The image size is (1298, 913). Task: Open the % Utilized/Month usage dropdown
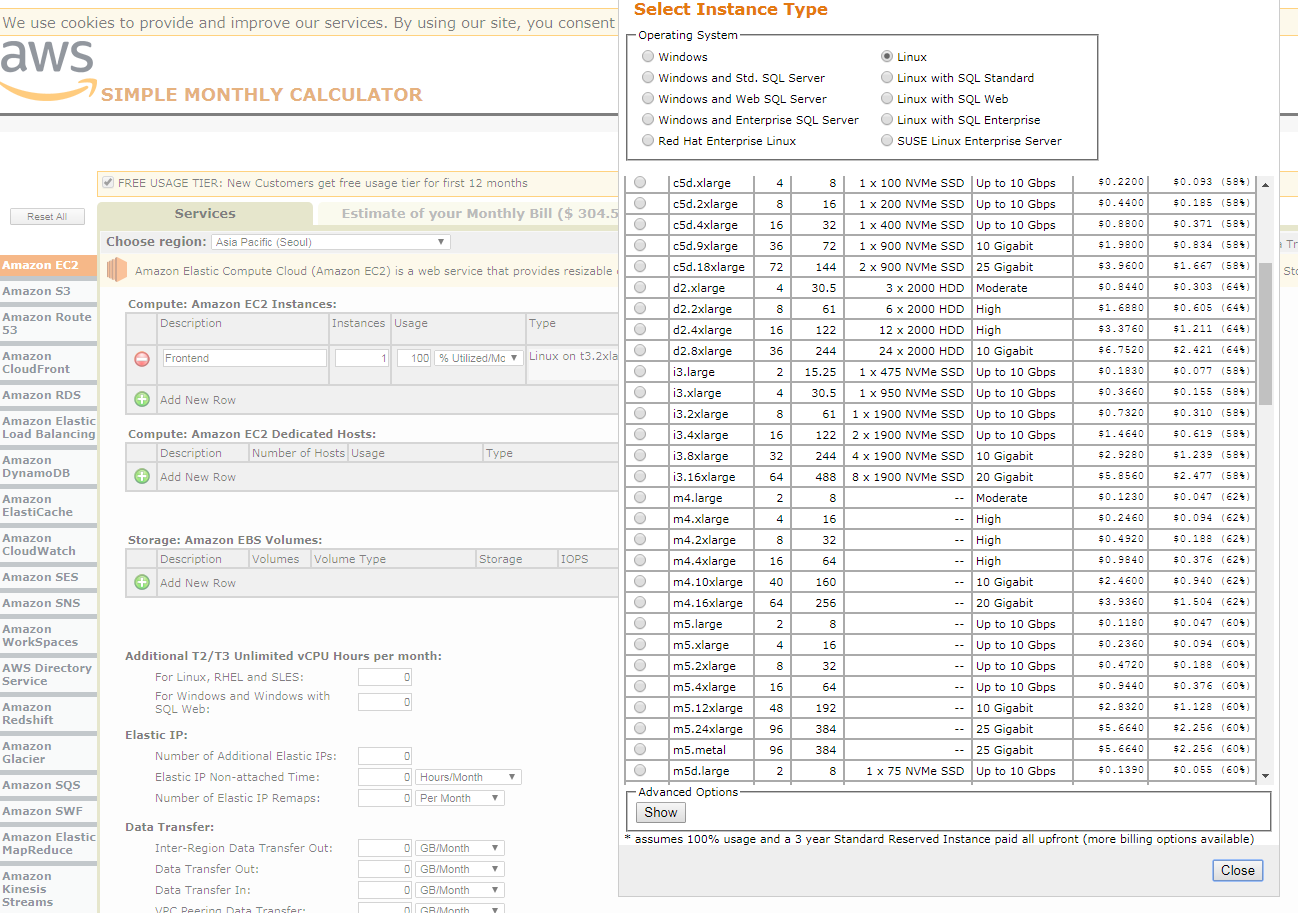tap(478, 358)
